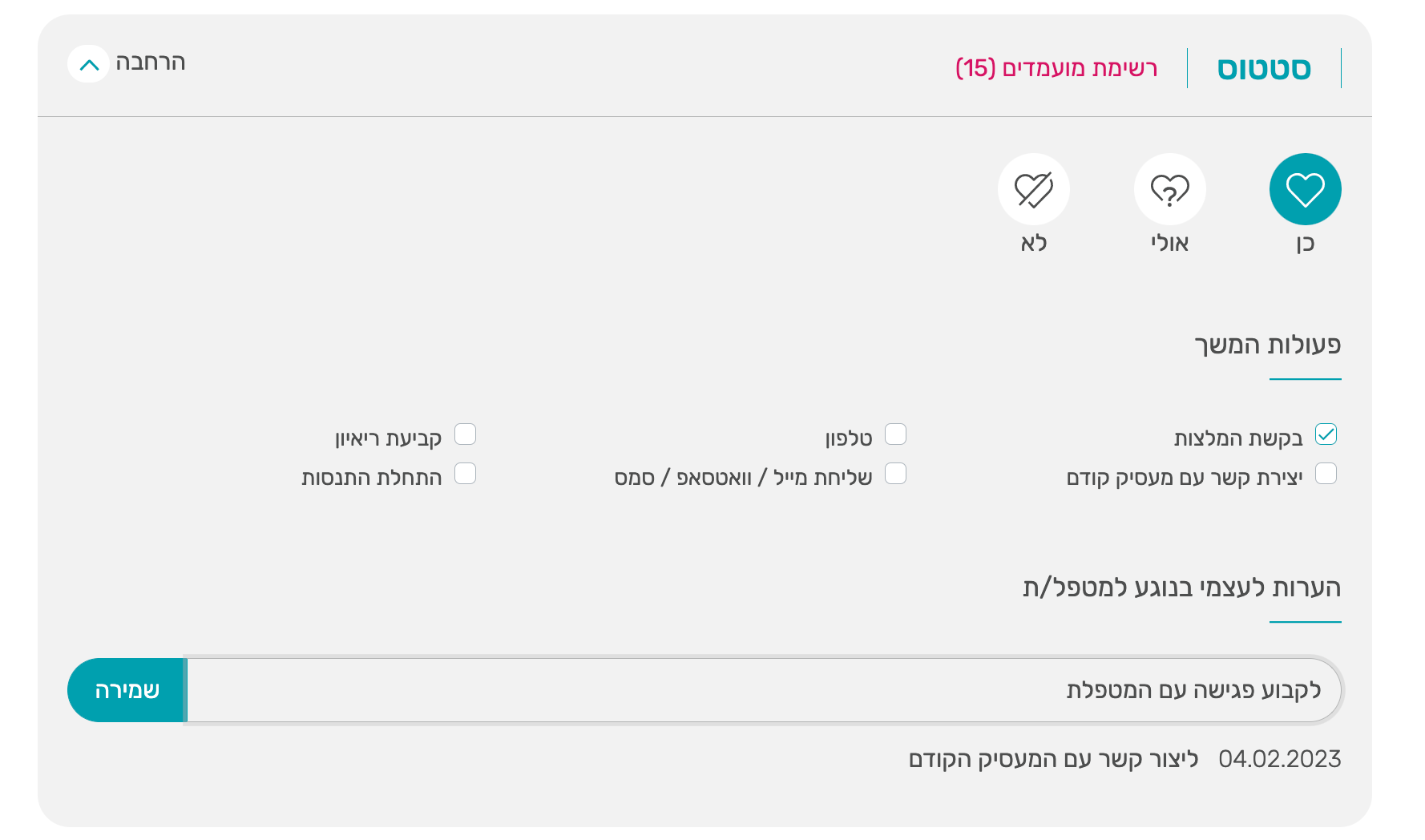
Task: Check 'שליחת מייל / וואטסאפ / סמס' option
Action: 895,474
